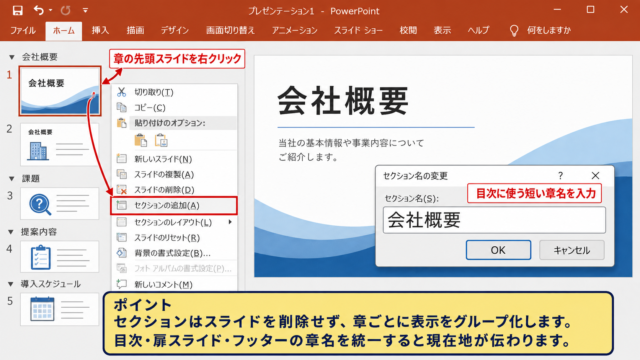The width and height of the screenshot is (640, 360).
Task: Click the clipboard icon beside 貼り付けのオプション
Action: [x=122, y=123]
